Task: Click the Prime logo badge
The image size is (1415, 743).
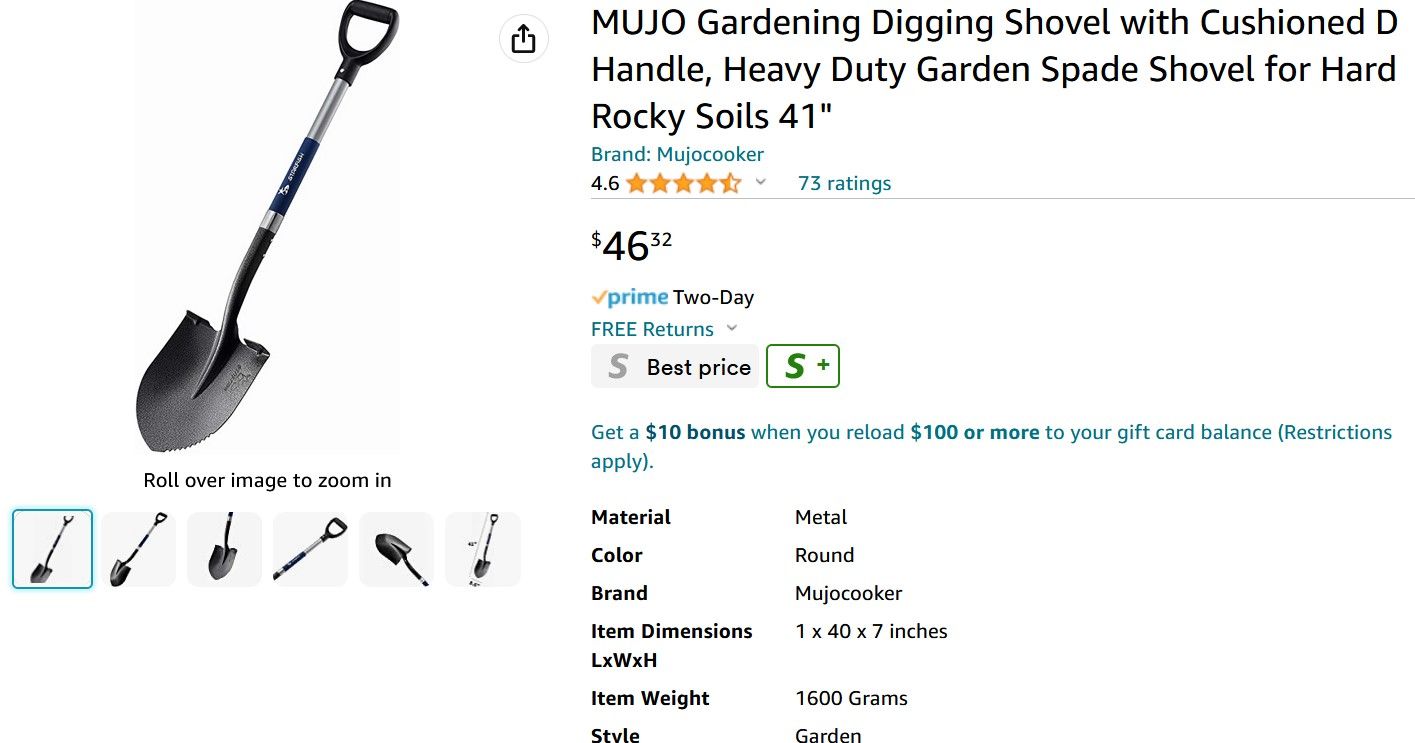Action: click(x=630, y=297)
